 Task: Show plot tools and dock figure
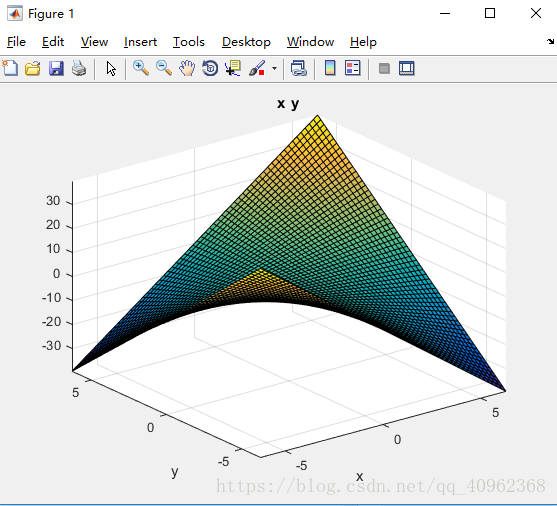point(407,68)
